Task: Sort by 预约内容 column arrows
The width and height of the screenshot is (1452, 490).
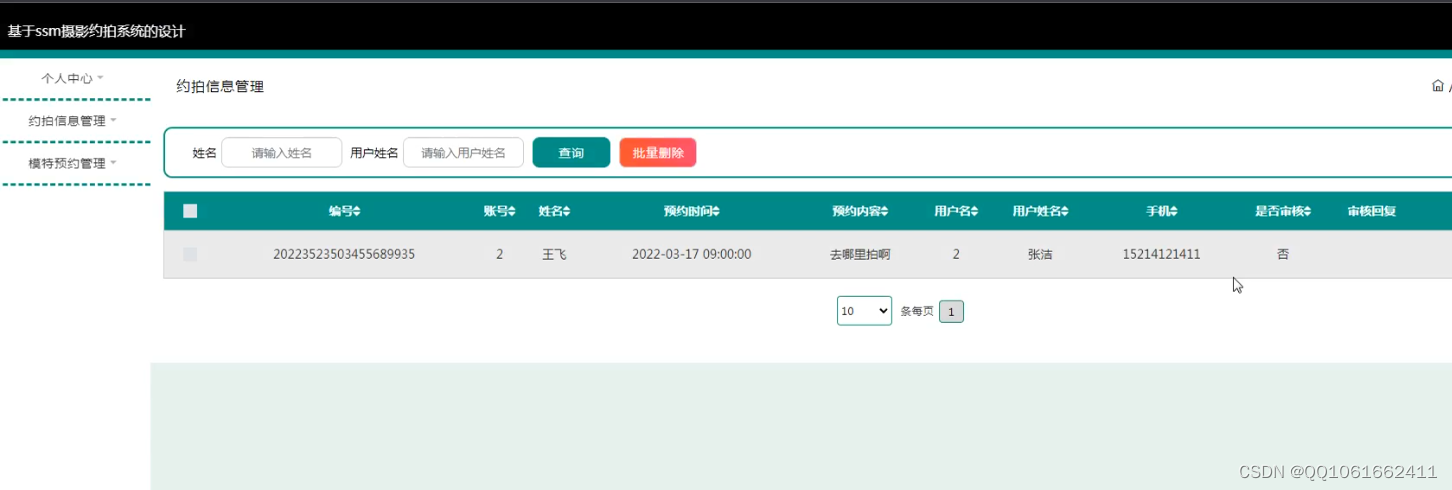Action: [x=884, y=212]
